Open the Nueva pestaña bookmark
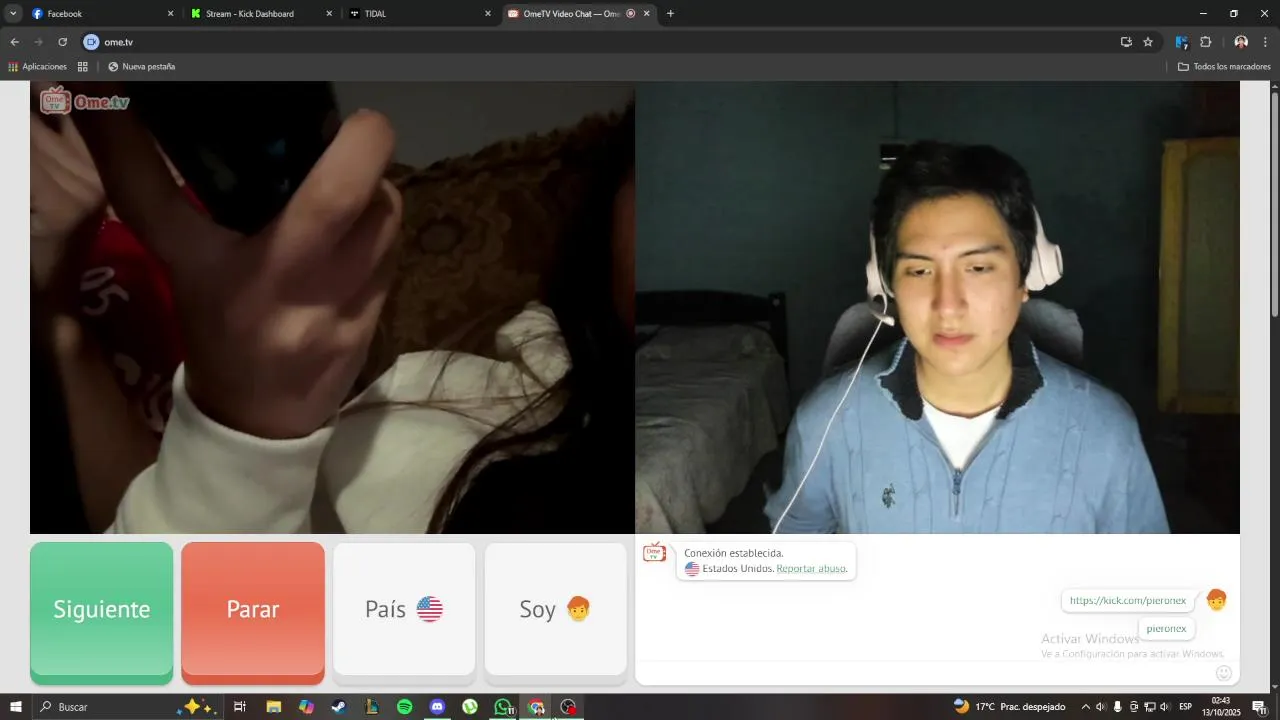The image size is (1280, 720). (141, 67)
